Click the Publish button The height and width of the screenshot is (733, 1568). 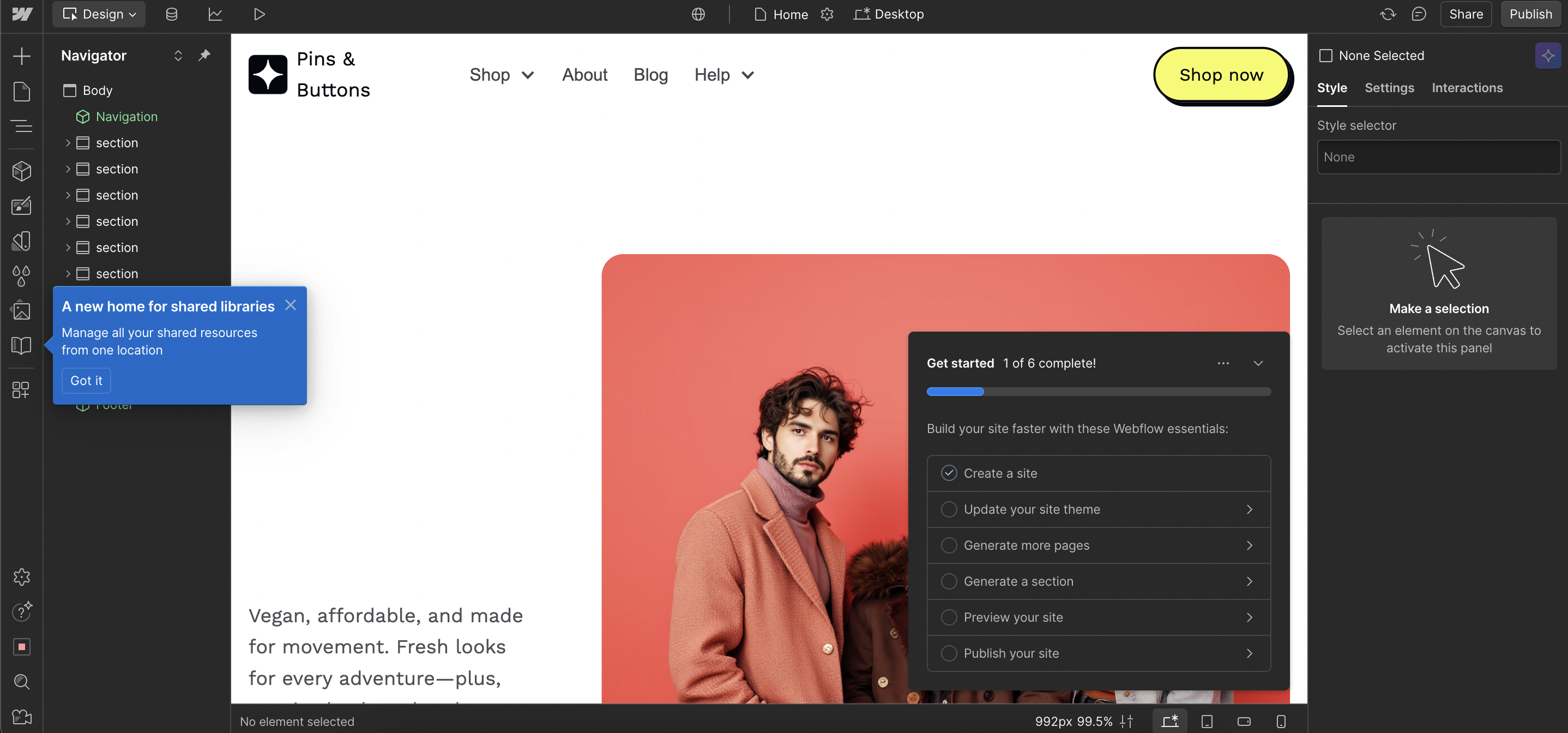click(x=1530, y=14)
